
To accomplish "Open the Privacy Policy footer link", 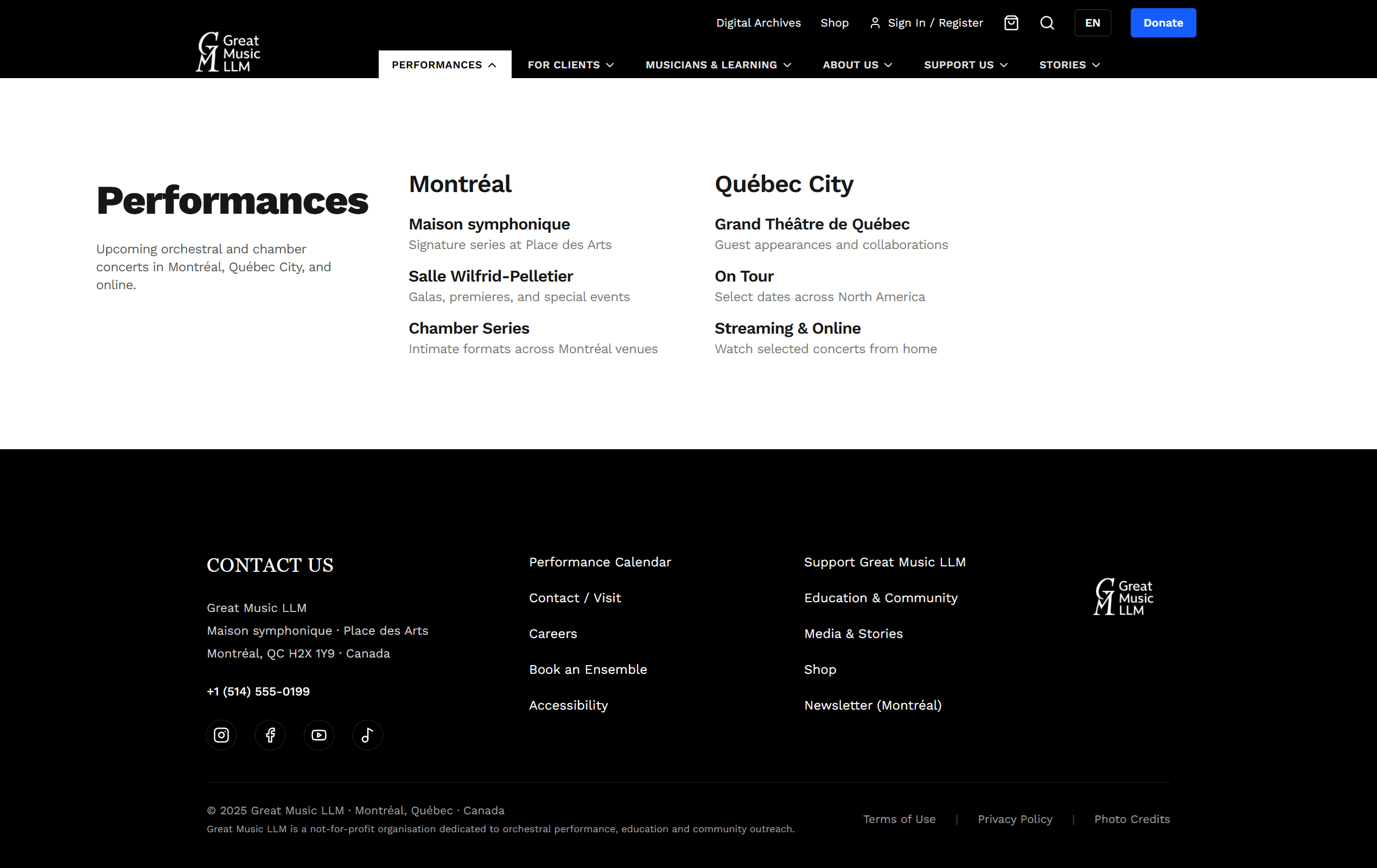I will coord(1015,819).
